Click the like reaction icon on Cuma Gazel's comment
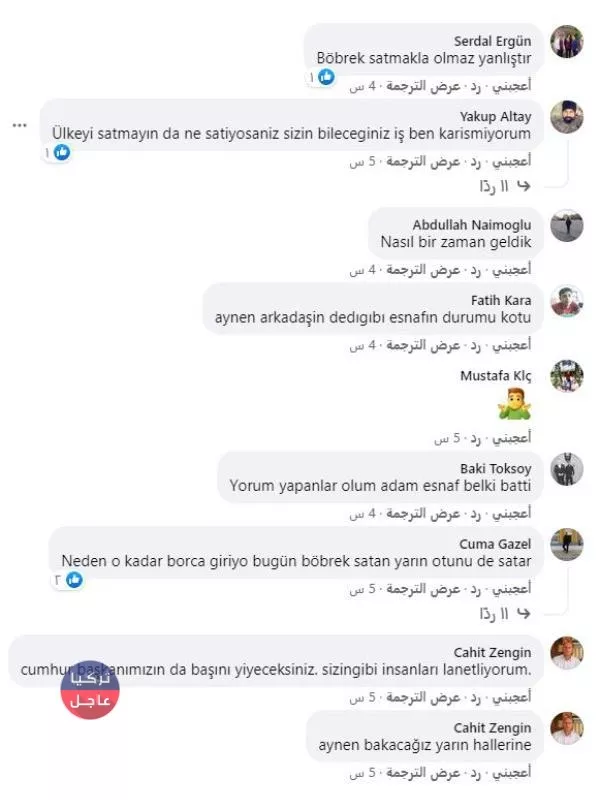 (74, 580)
